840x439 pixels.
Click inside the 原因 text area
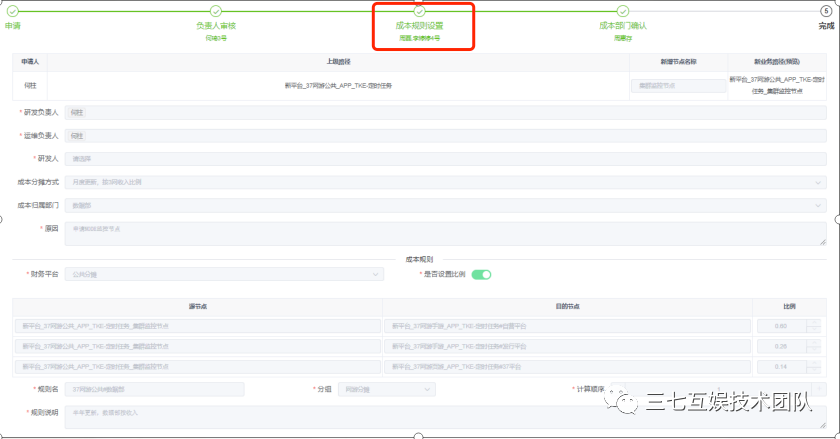click(x=446, y=234)
